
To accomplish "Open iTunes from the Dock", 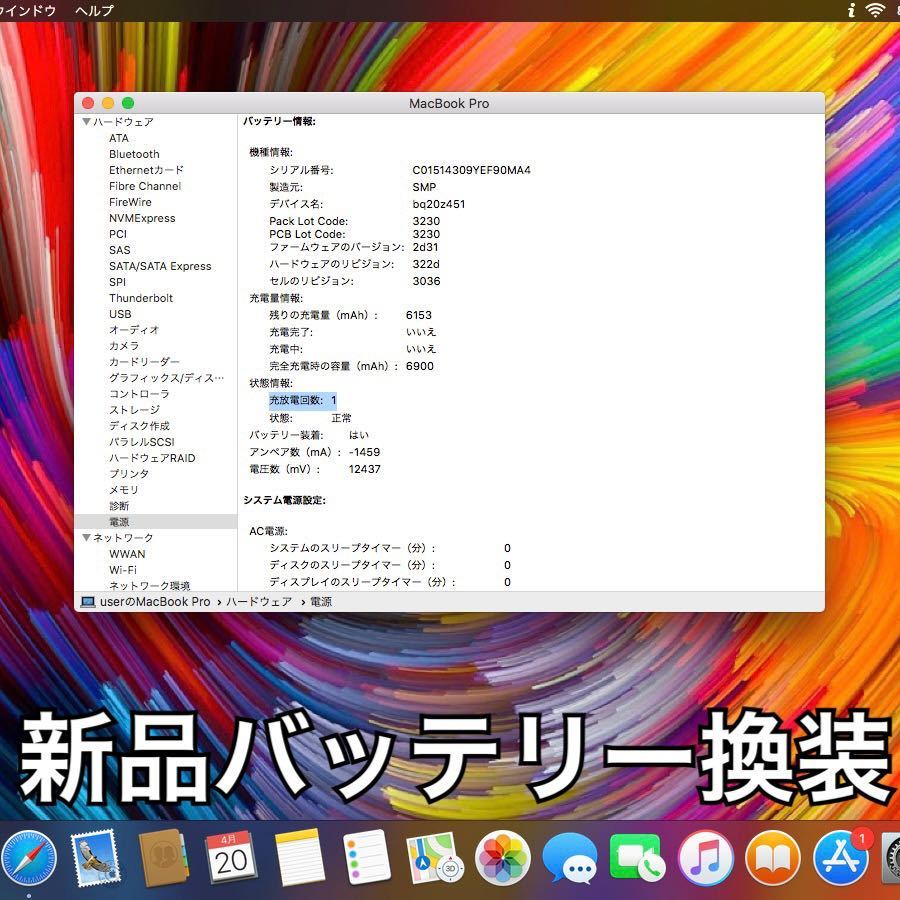I will pyautogui.click(x=706, y=859).
